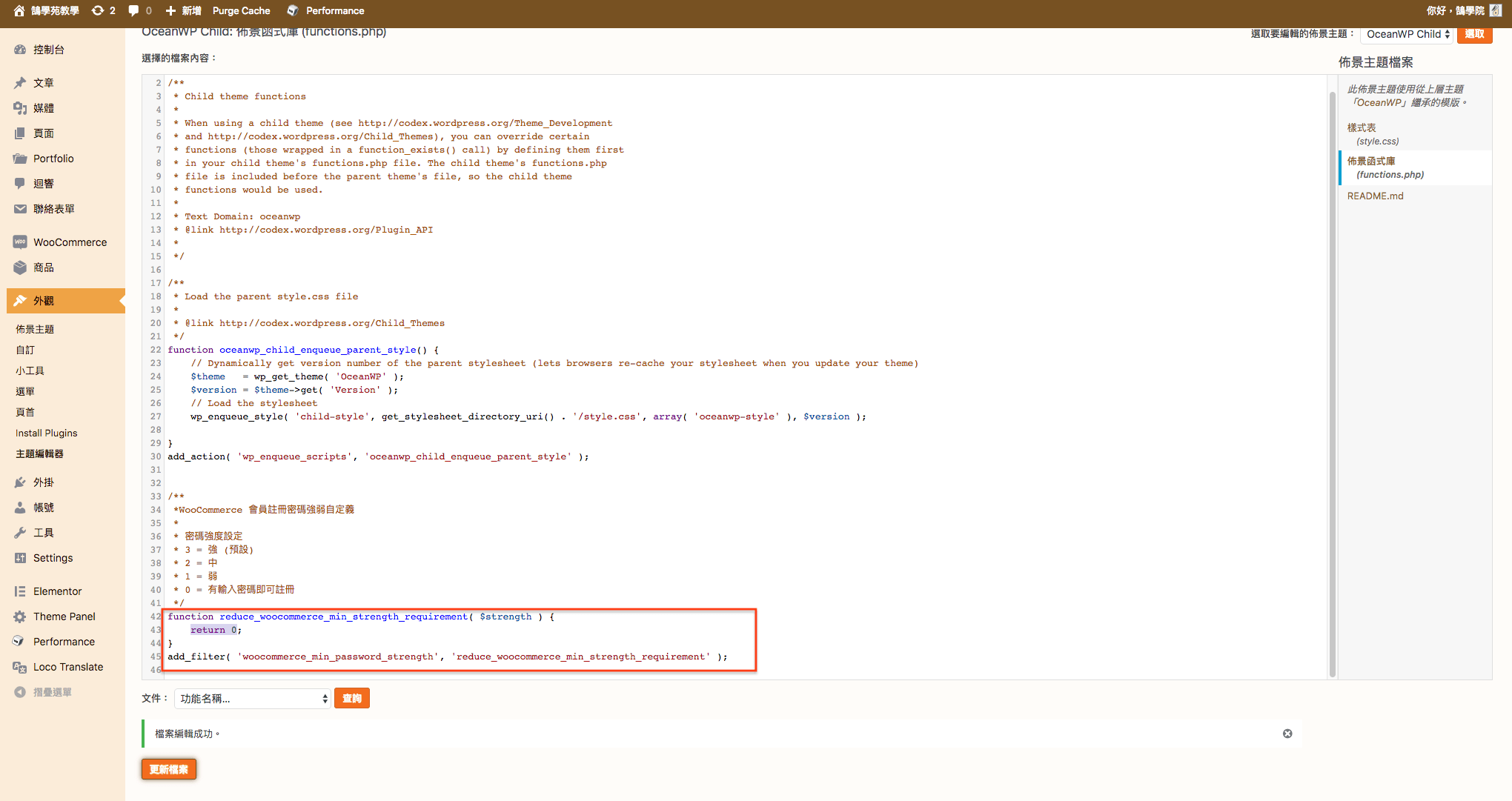Click the speech bubble icon for 迴響
1512x801 pixels.
click(20, 184)
